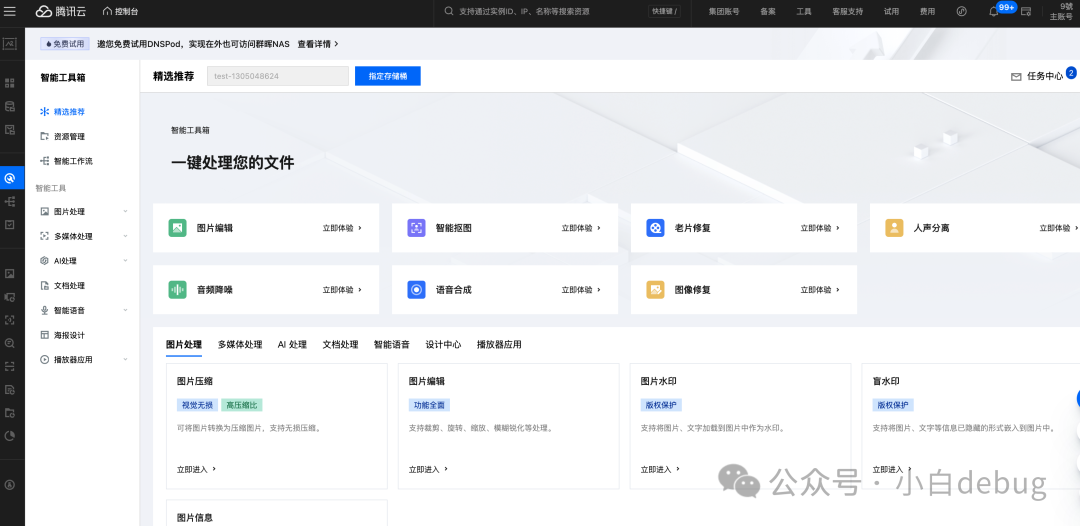Expand the AI处理 sidebar chevron
The image size is (1080, 526).
pyautogui.click(x=125, y=261)
